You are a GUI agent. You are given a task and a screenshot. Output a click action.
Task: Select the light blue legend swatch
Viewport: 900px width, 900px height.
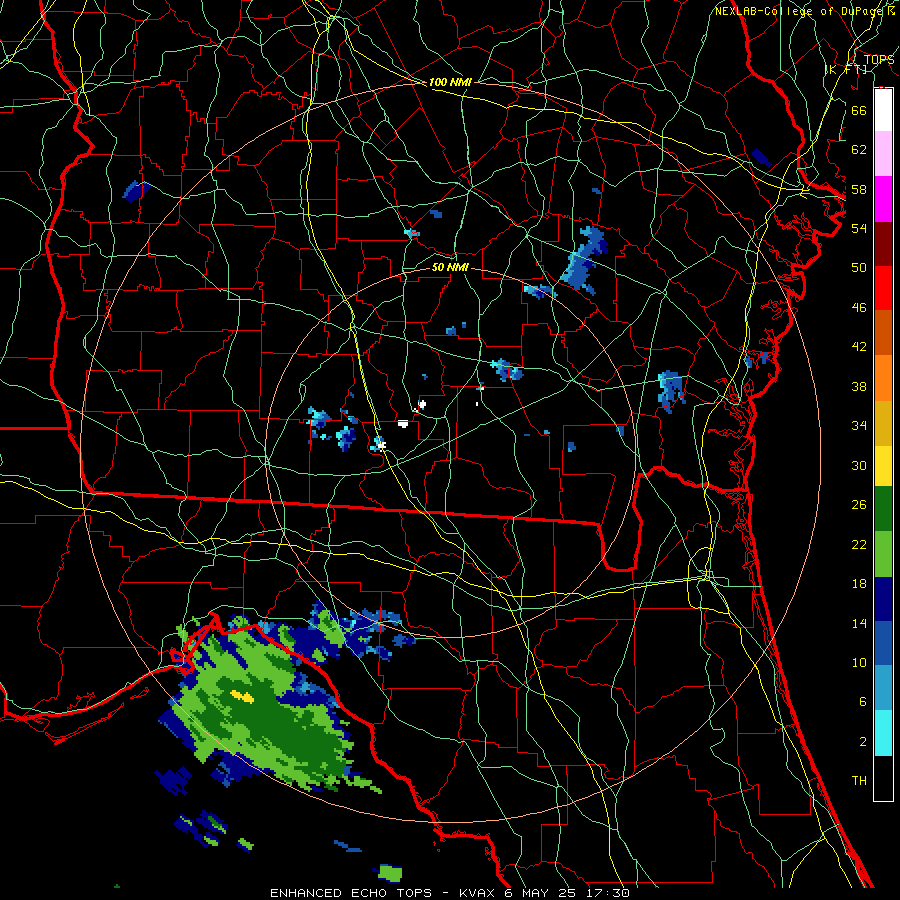(883, 688)
